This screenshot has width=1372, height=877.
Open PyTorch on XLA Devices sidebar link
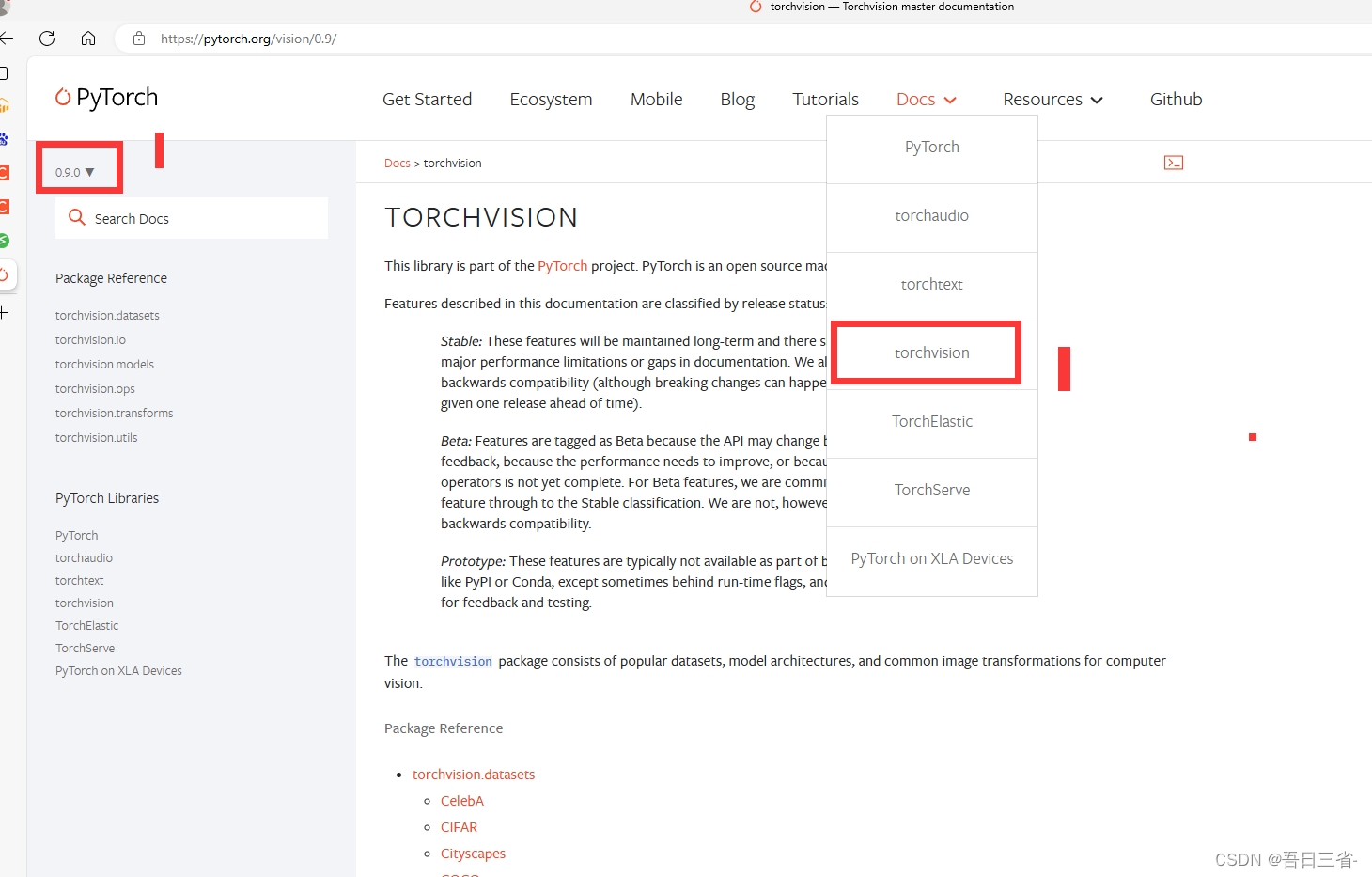coord(118,671)
